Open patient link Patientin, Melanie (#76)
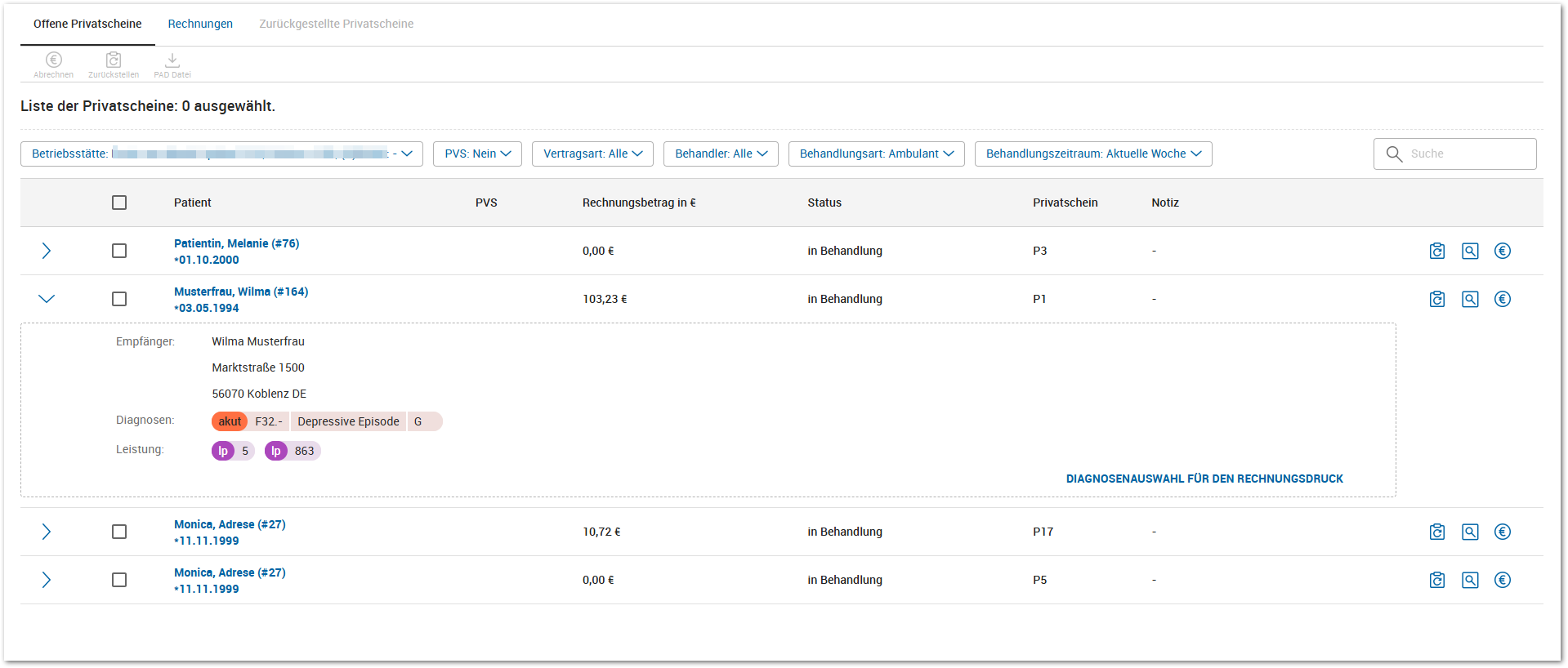This screenshot has height=668, width=1568. click(236, 243)
